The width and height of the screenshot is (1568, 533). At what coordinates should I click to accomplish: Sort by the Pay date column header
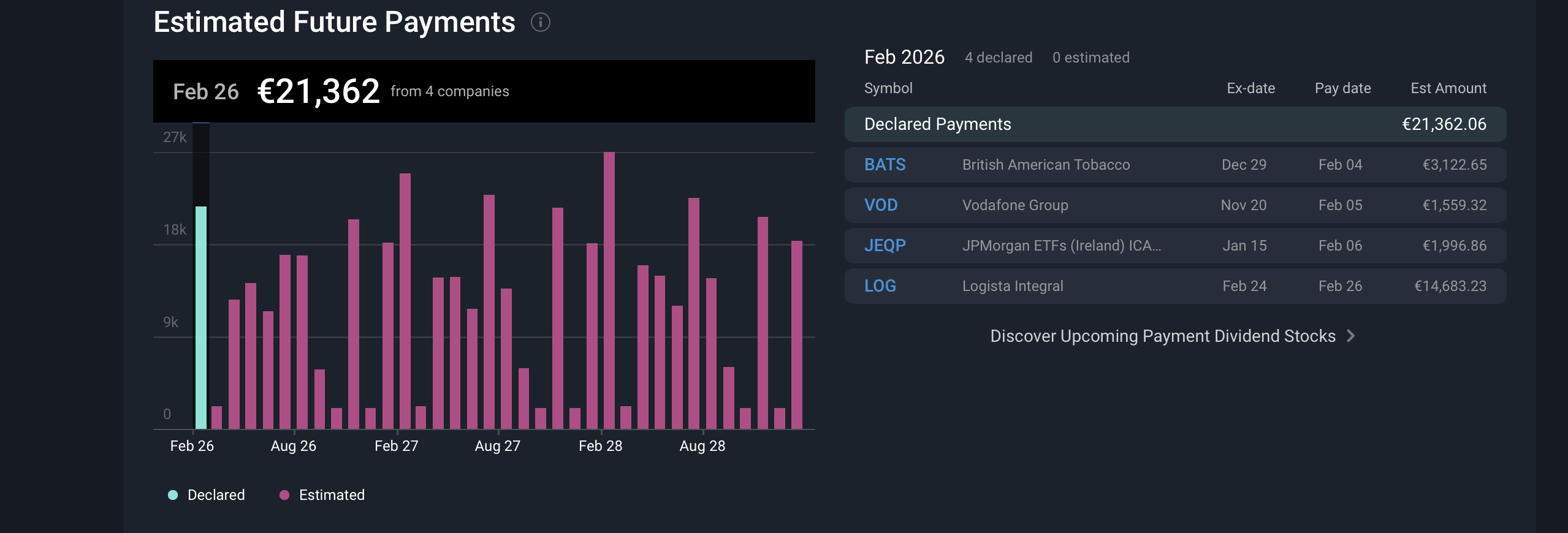pos(1342,88)
